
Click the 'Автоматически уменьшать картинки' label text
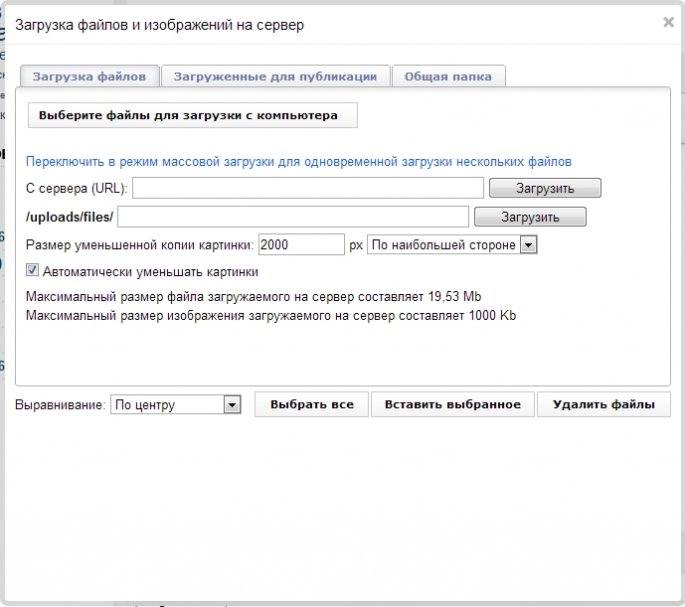pyautogui.click(x=151, y=272)
